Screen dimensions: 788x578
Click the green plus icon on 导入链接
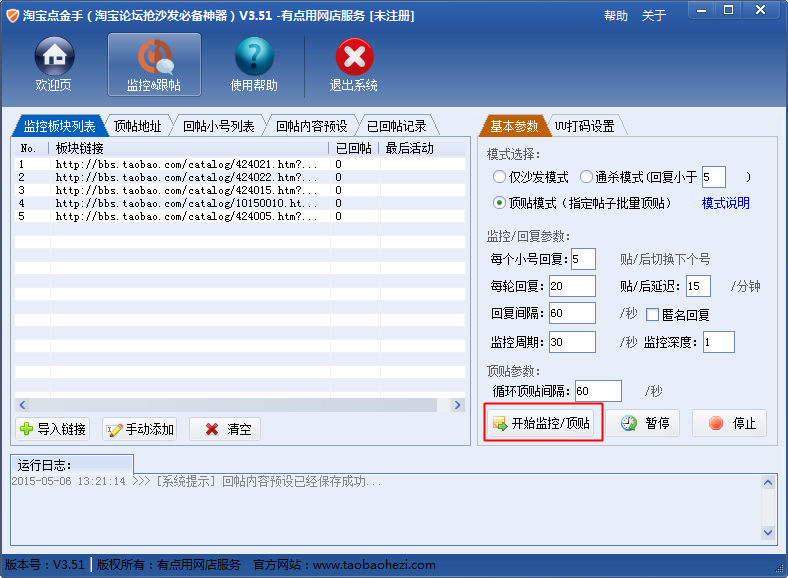[x=26, y=429]
